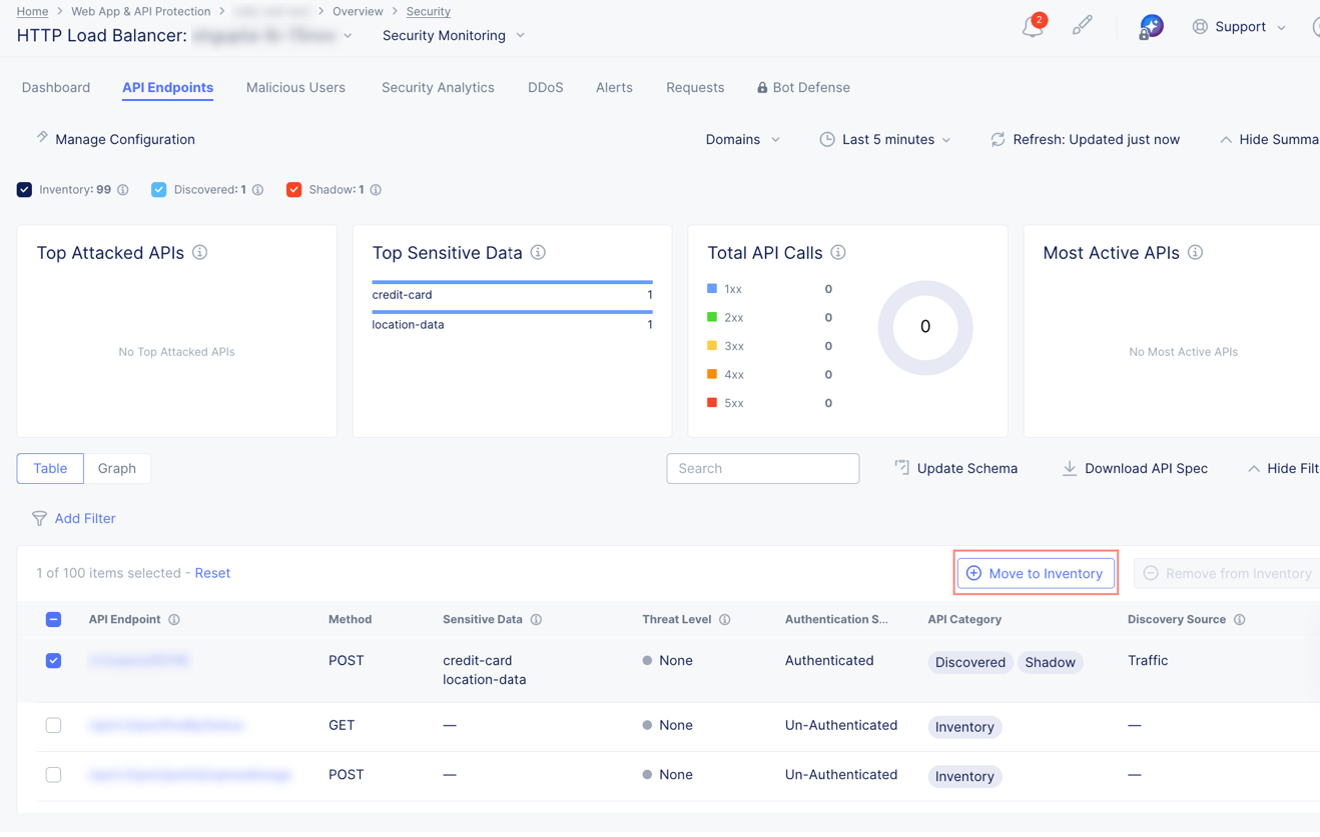Click Download API Spec
The width and height of the screenshot is (1320, 837).
coord(1135,468)
